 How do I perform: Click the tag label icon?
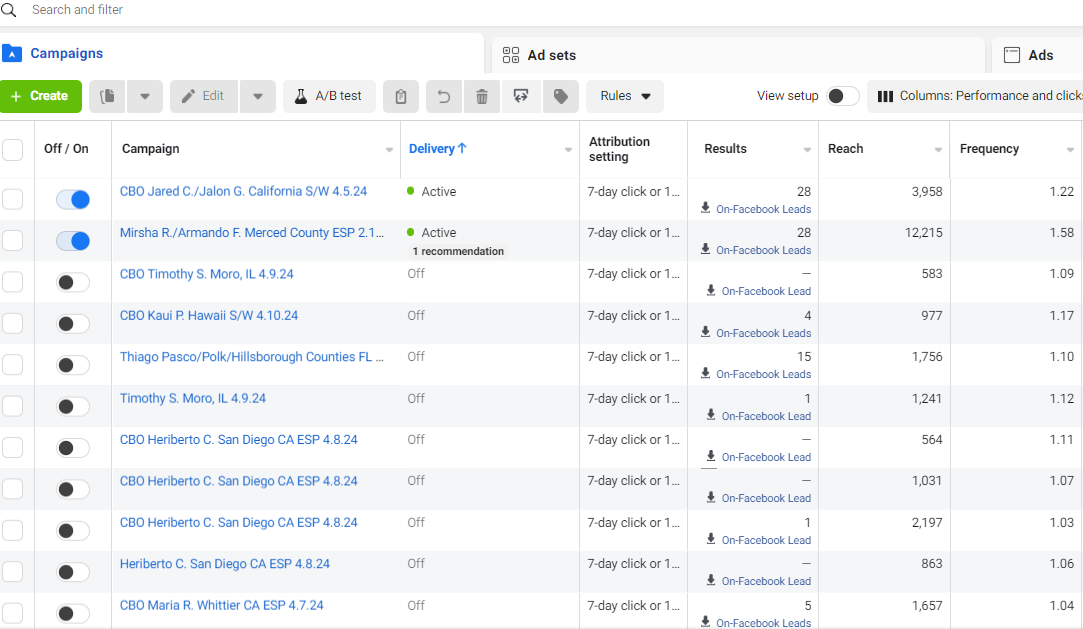[x=561, y=96]
